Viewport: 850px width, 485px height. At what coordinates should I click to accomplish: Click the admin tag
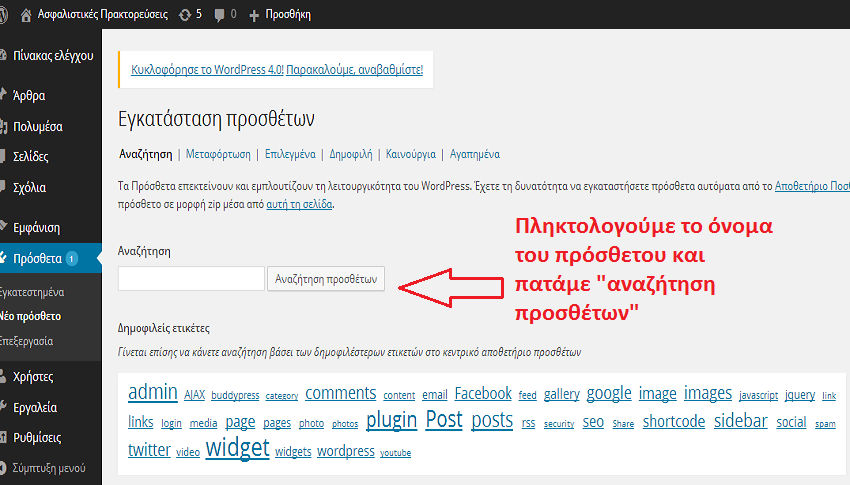[x=153, y=392]
